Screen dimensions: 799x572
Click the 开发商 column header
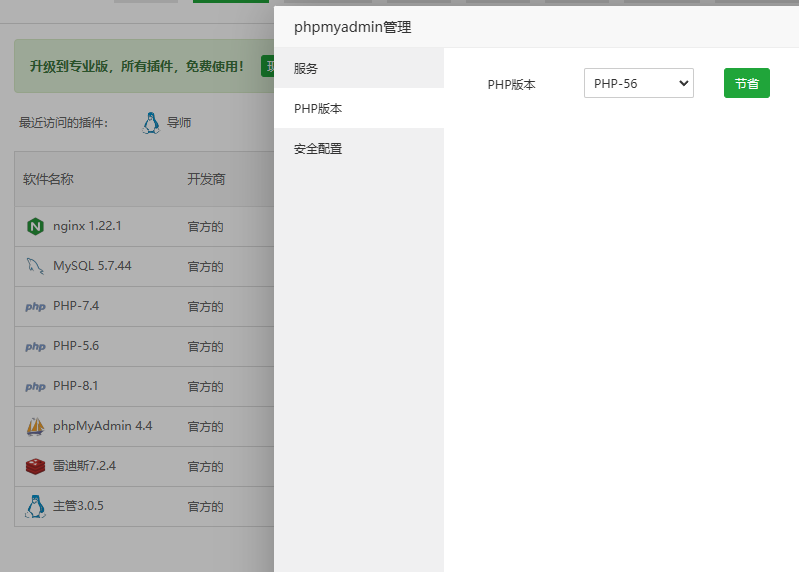[x=206, y=179]
